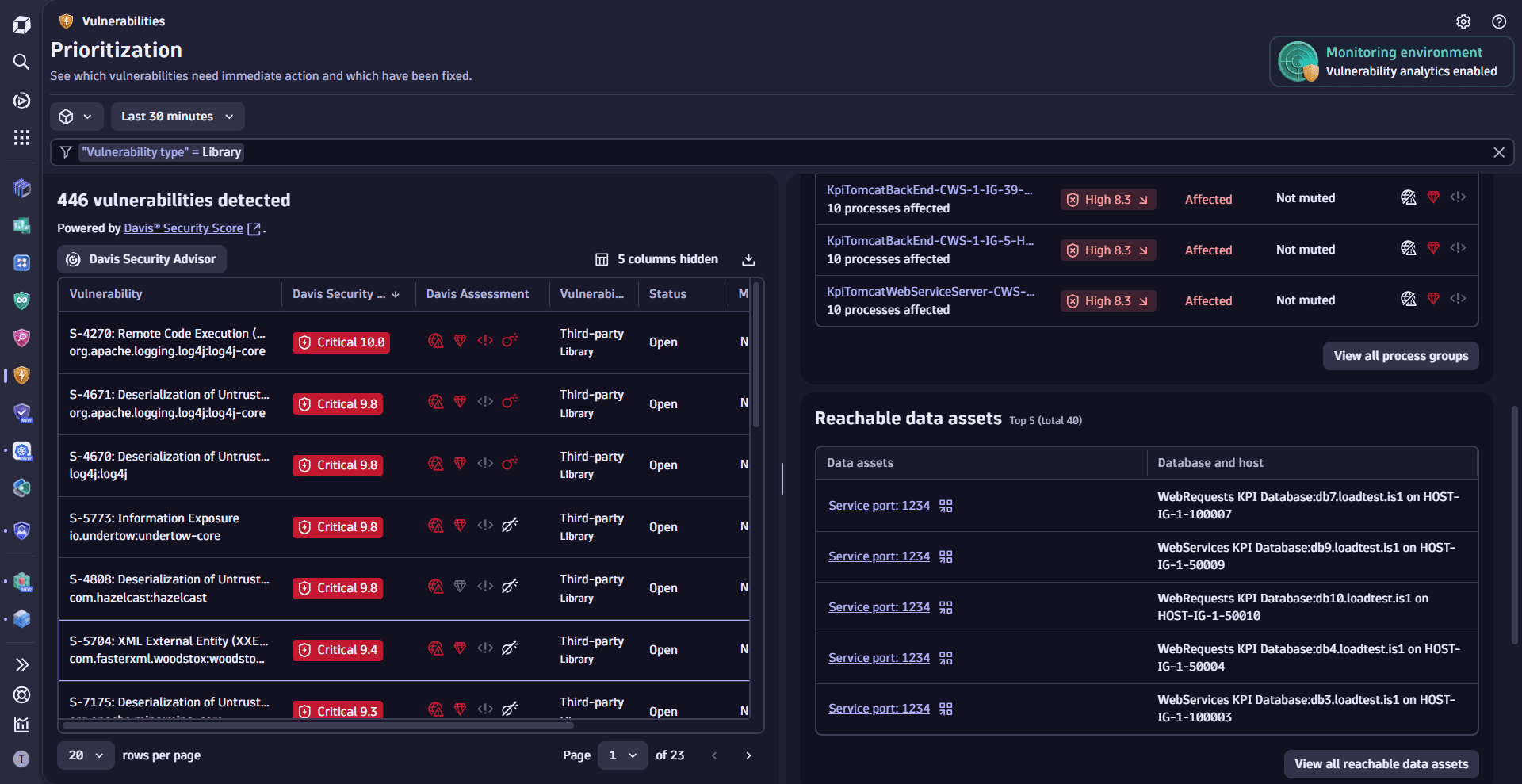Open Service port: 1234 for db9.loadtest.is1
The image size is (1522, 784).
[x=879, y=556]
